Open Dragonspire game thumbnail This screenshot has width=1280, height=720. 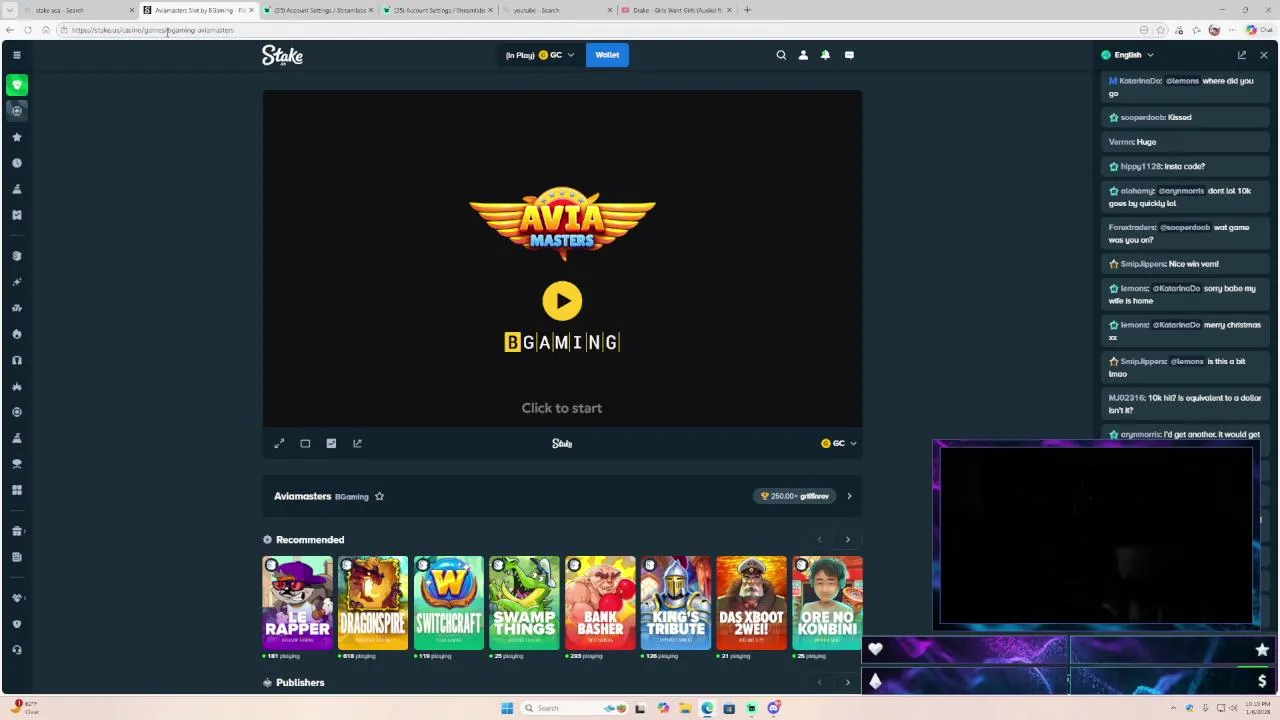pos(373,603)
